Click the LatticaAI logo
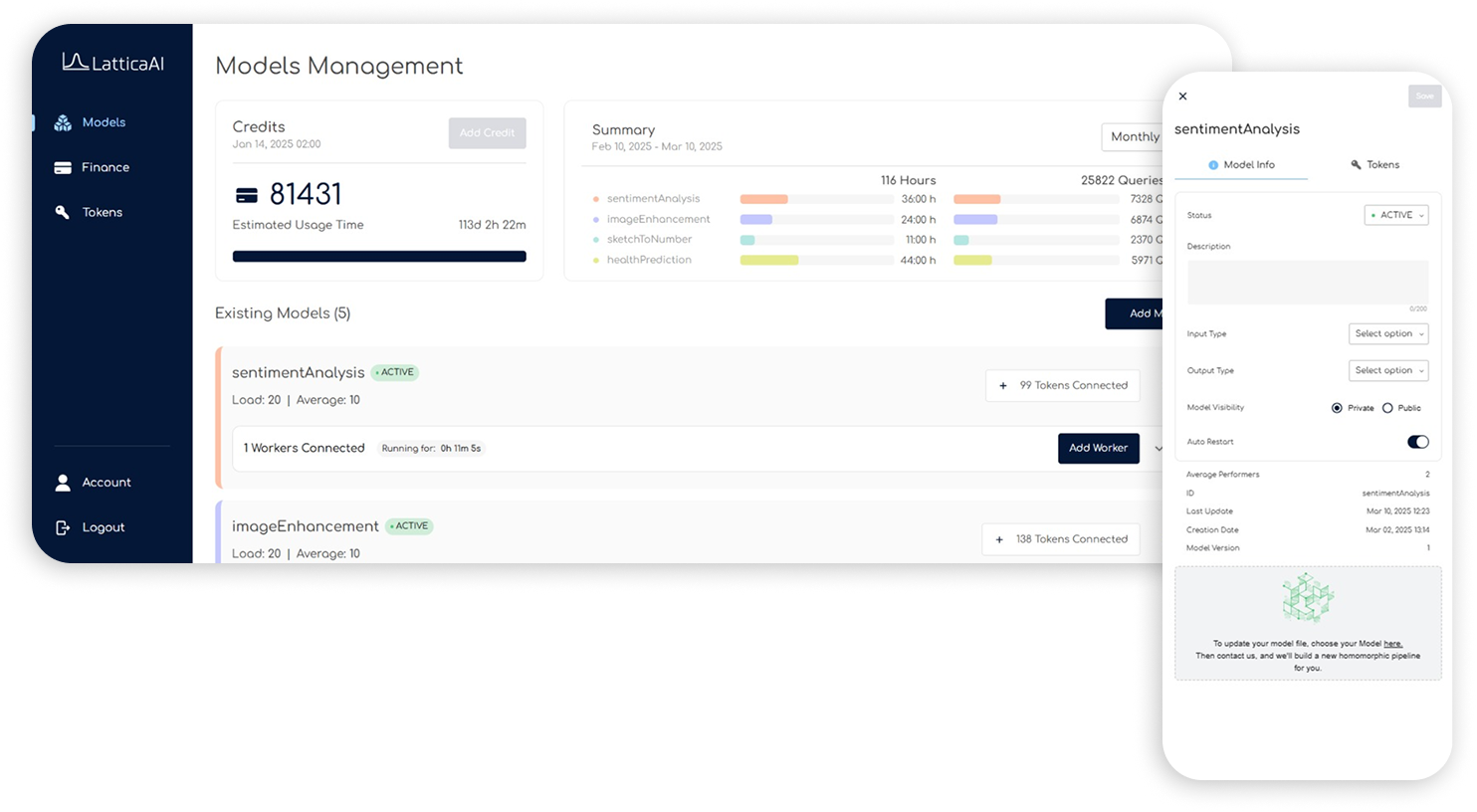 (x=112, y=63)
